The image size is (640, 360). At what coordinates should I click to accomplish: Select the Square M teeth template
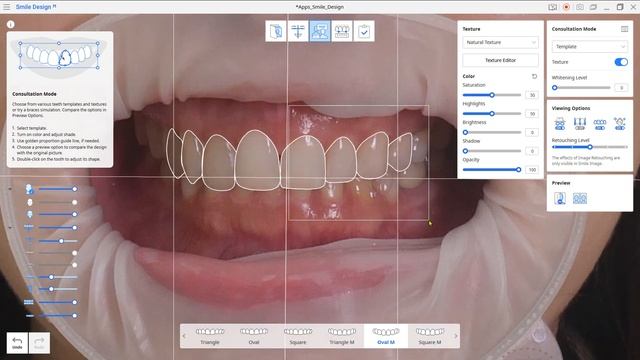point(430,336)
